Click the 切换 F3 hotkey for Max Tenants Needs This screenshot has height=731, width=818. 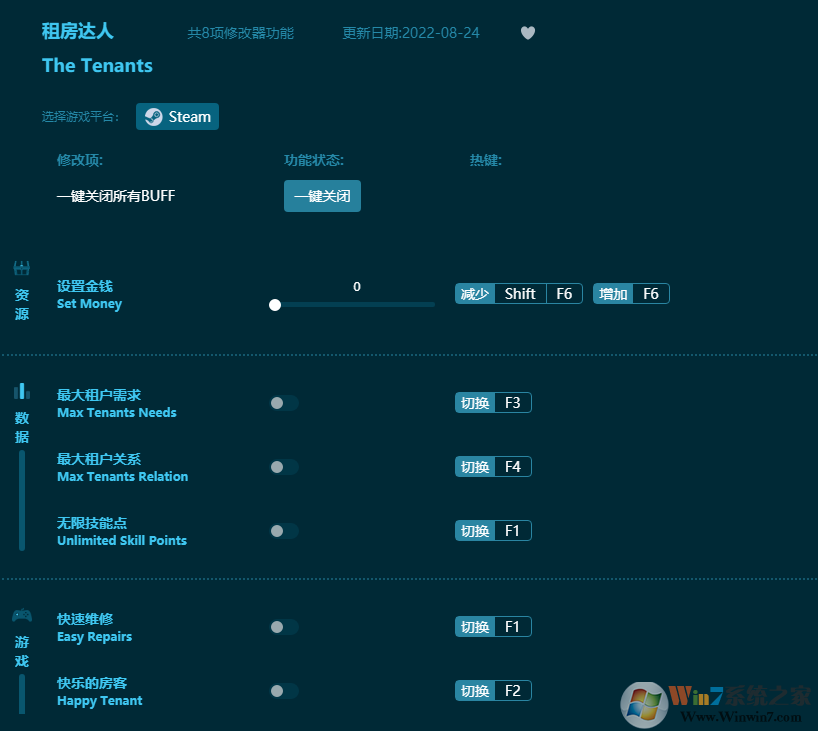pos(493,403)
